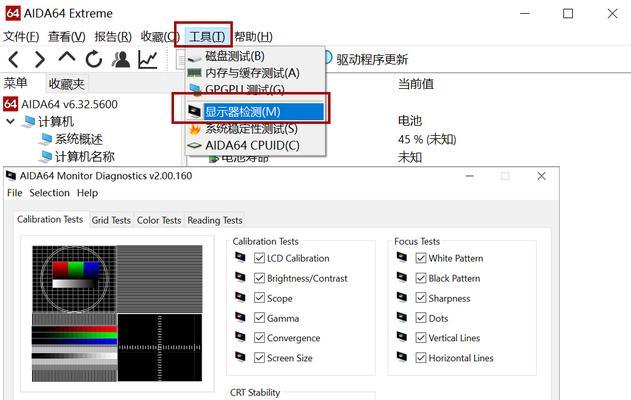The height and width of the screenshot is (400, 631).
Task: Switch to the Calibration Tests tab
Action: [50, 219]
